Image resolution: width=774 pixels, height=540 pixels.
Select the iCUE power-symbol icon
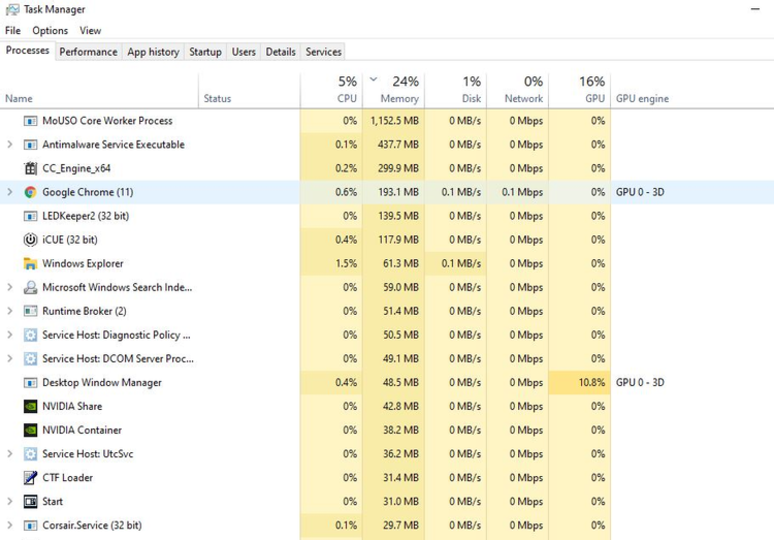click(30, 240)
